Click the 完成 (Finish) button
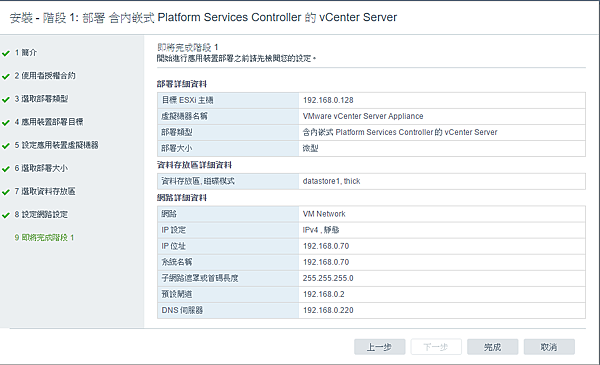 (x=492, y=347)
